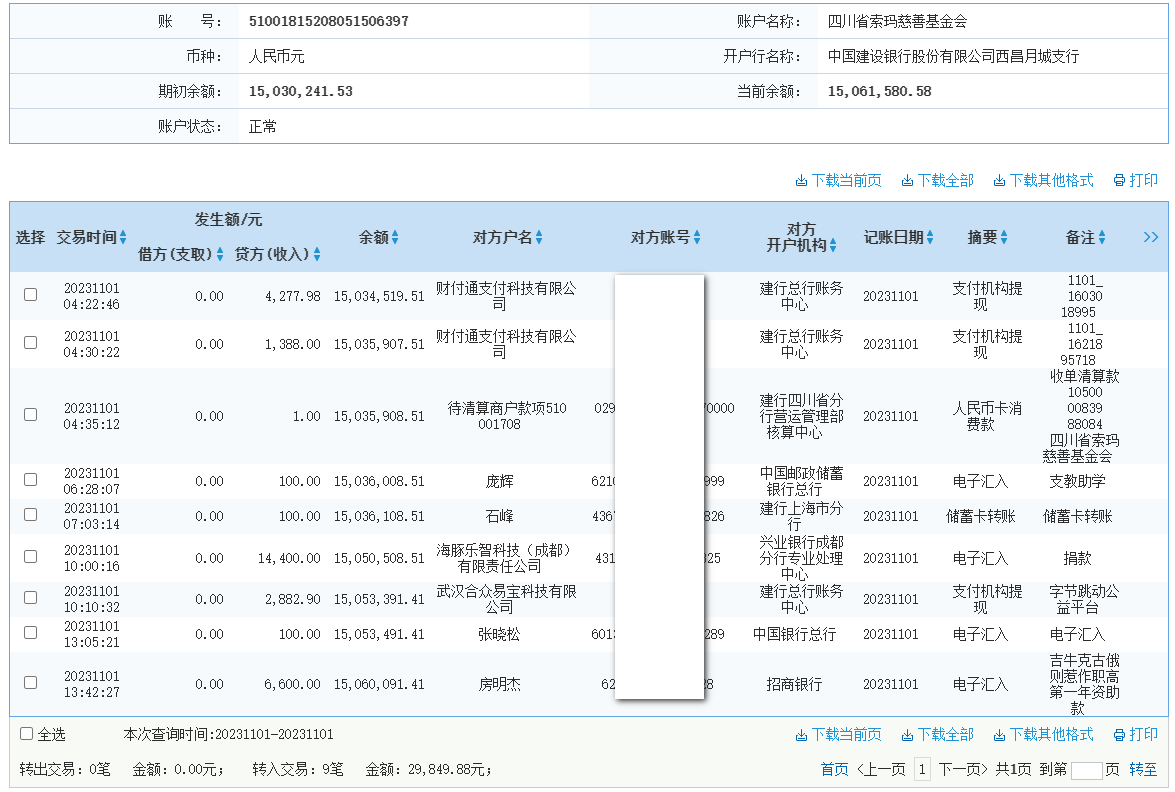Click account number 51001815208051506397
The width and height of the screenshot is (1175, 792).
click(x=329, y=21)
